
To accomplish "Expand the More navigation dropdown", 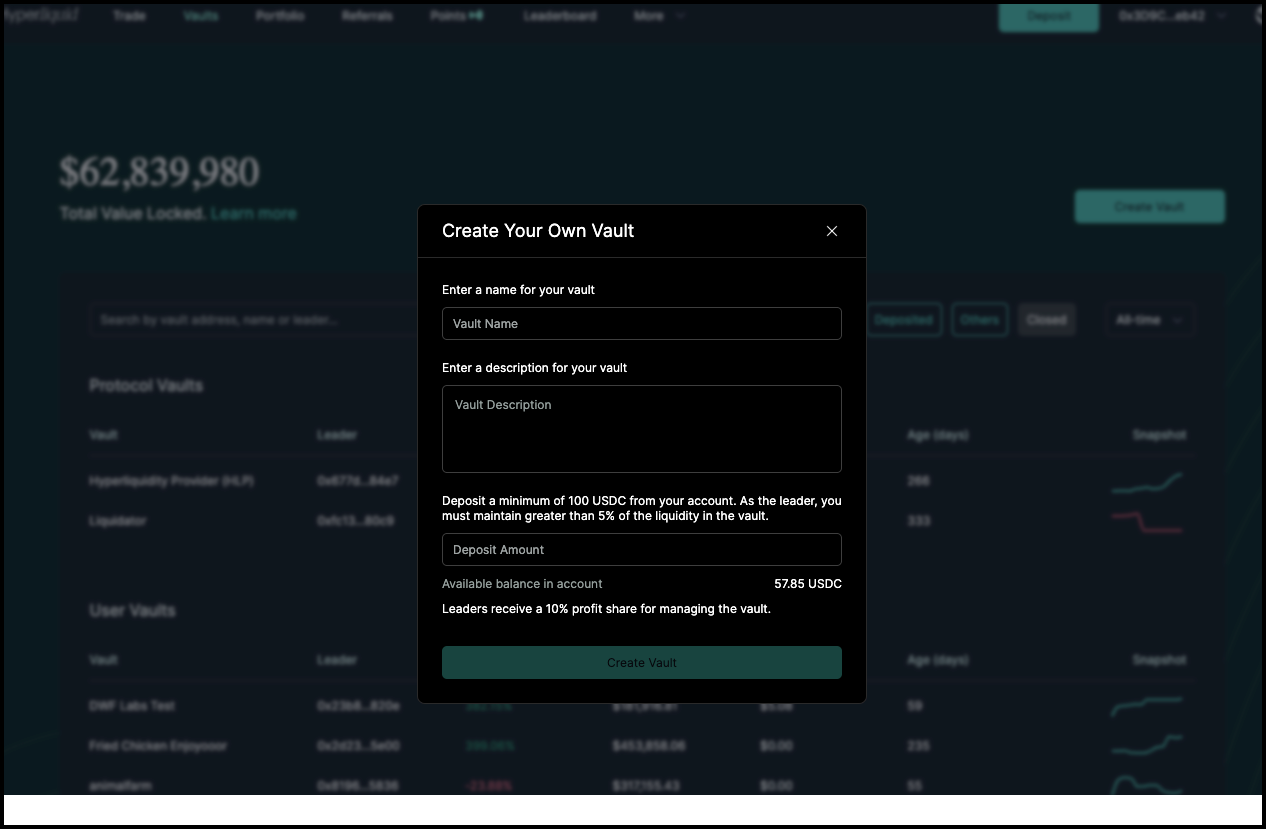I will [x=658, y=16].
